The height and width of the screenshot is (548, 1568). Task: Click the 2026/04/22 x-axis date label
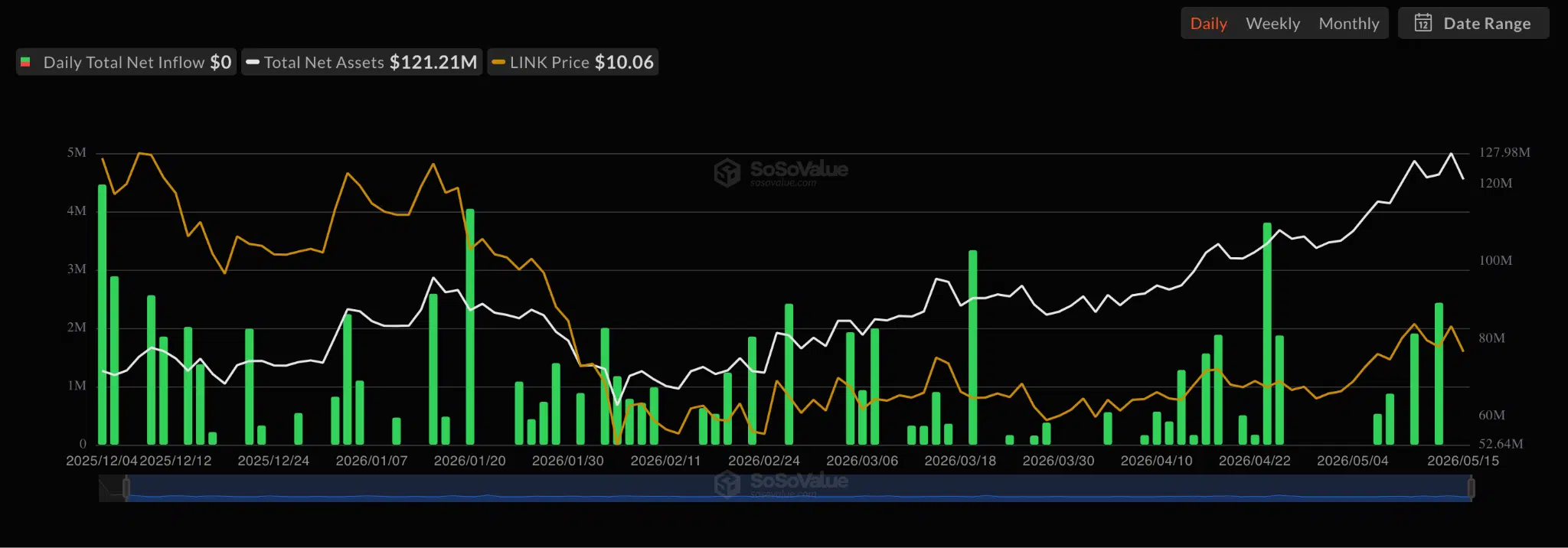pos(1255,461)
